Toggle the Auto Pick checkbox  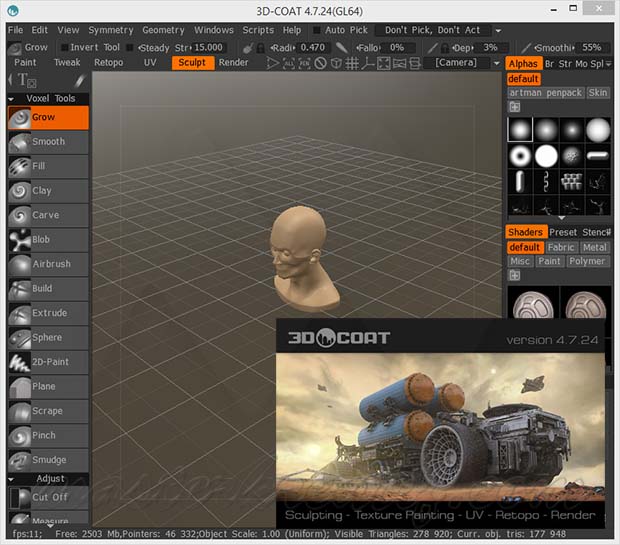pyautogui.click(x=317, y=30)
